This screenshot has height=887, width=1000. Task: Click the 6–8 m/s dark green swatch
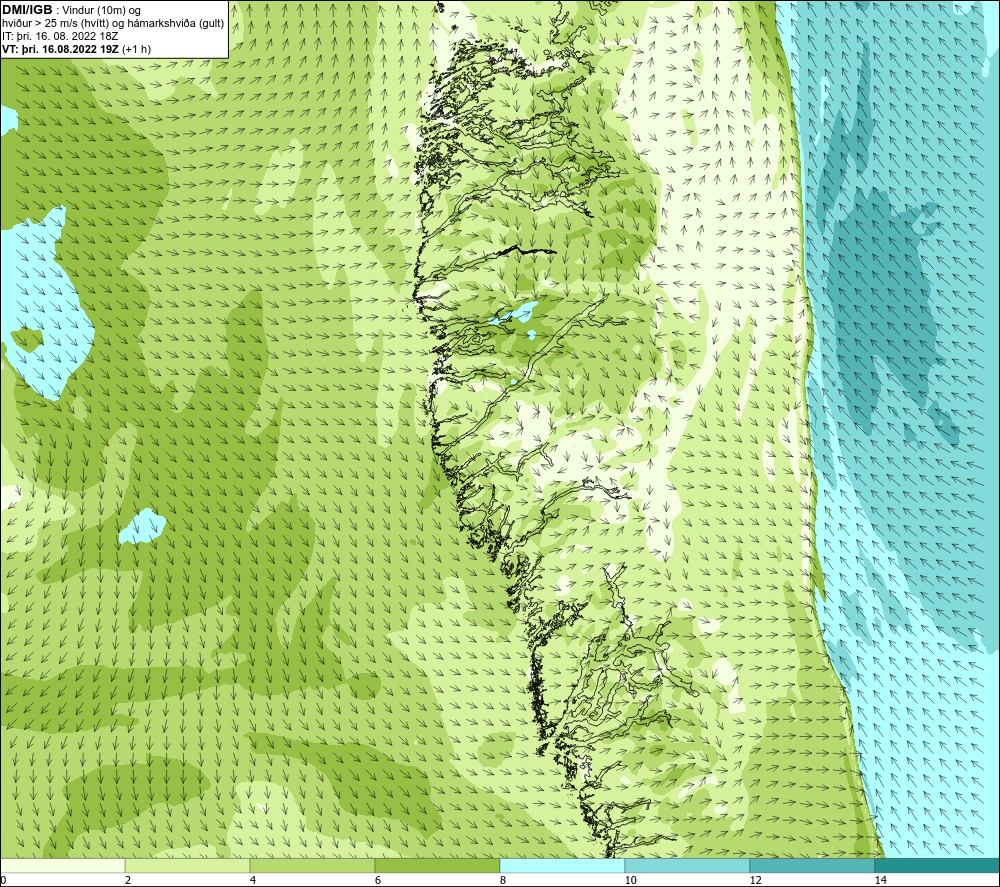point(438,866)
